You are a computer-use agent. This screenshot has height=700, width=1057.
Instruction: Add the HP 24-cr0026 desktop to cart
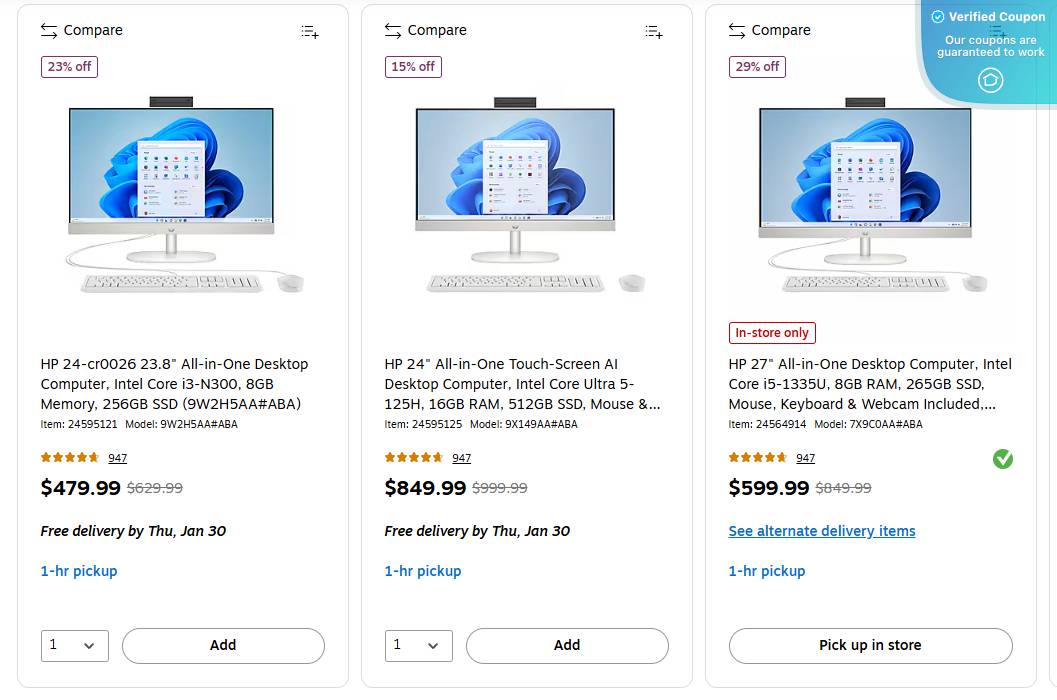tap(223, 646)
